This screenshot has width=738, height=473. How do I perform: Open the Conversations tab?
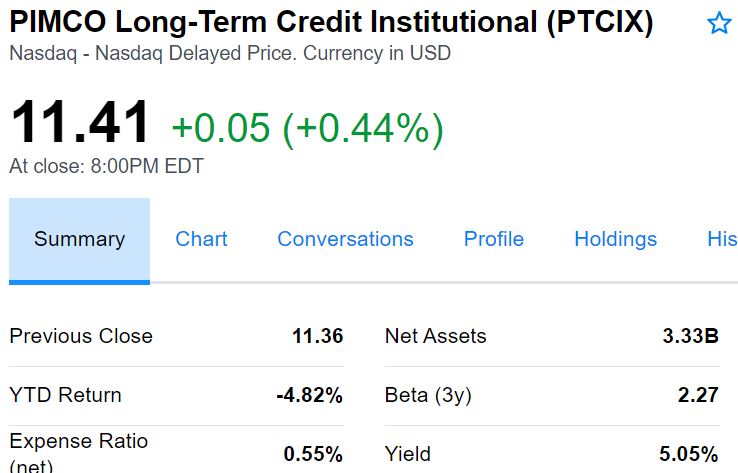coord(345,239)
